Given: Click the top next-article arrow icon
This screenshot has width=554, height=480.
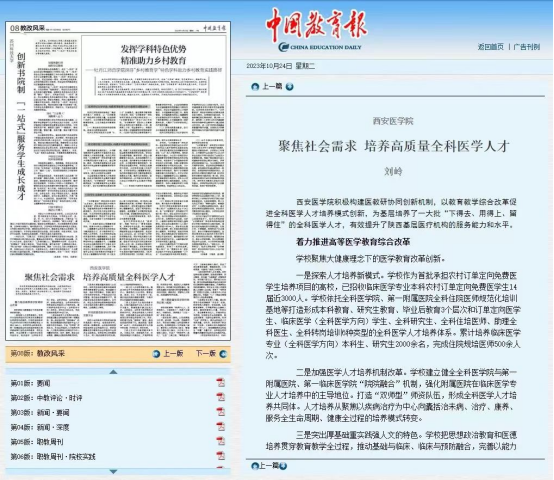Looking at the screenshot, I should point(289,87).
